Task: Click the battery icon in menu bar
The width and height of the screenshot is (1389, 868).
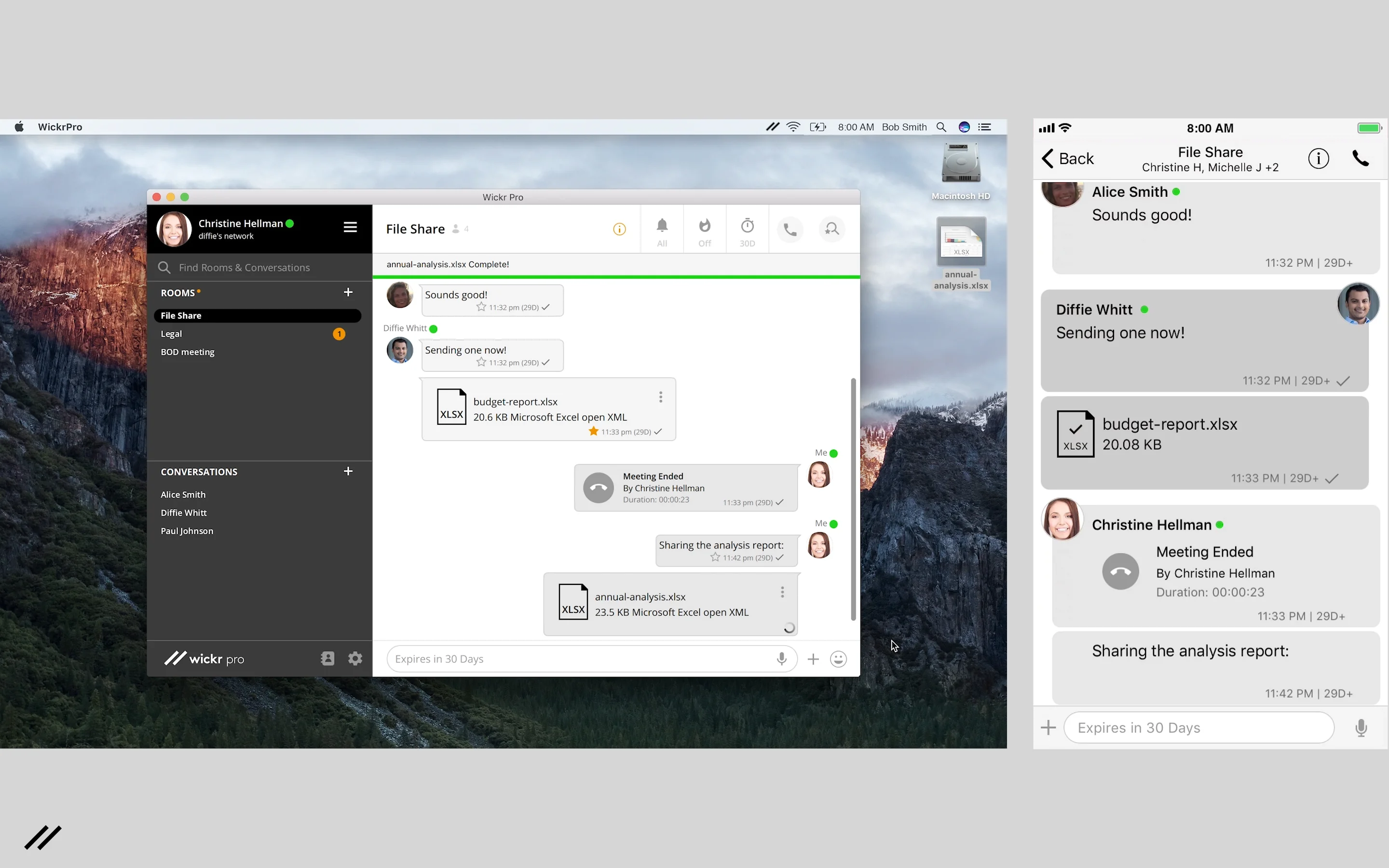Action: tap(817, 127)
